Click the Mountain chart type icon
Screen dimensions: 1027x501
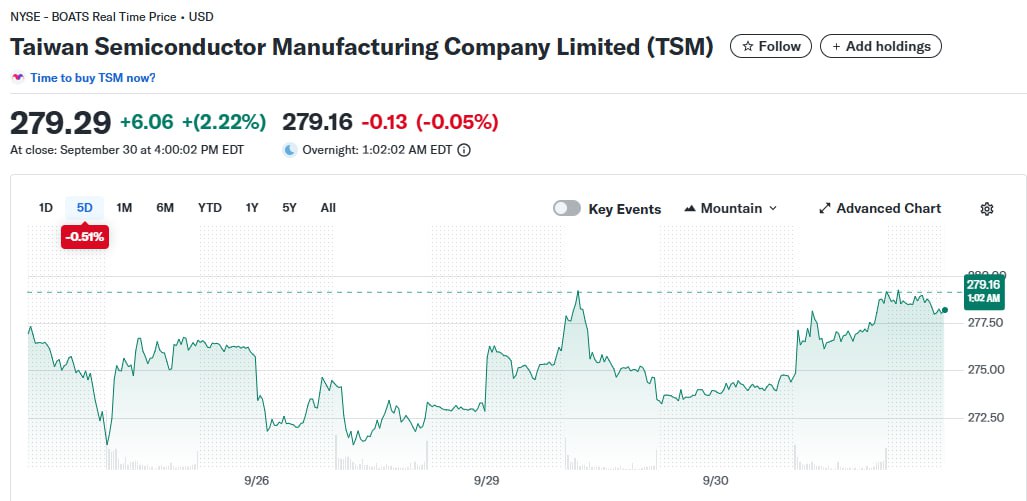click(690, 209)
